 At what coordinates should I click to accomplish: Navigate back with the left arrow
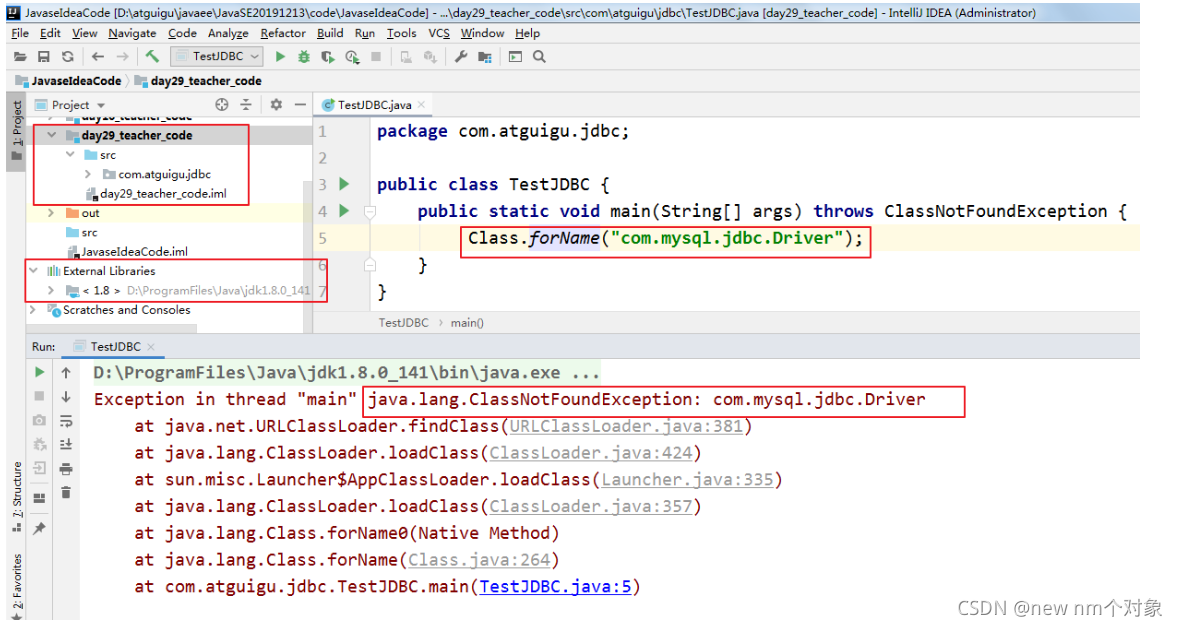click(x=98, y=56)
